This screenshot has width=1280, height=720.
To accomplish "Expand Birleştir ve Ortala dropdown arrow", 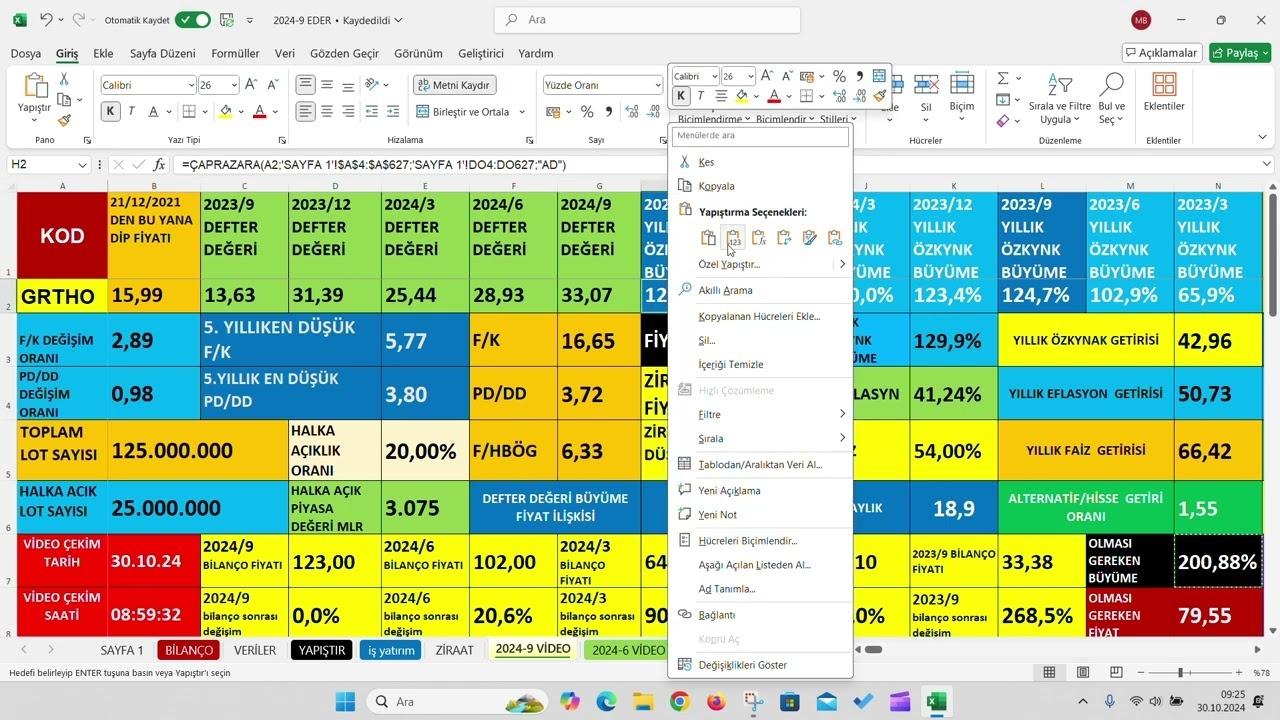I will (x=522, y=112).
